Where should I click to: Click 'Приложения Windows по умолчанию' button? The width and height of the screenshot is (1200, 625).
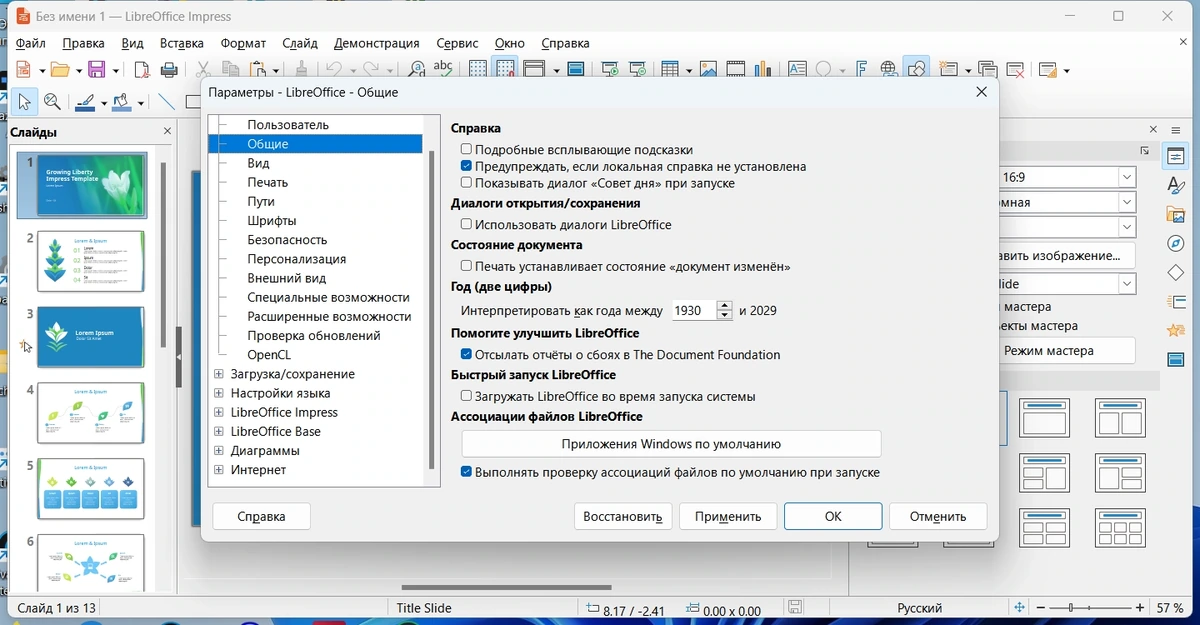671,444
